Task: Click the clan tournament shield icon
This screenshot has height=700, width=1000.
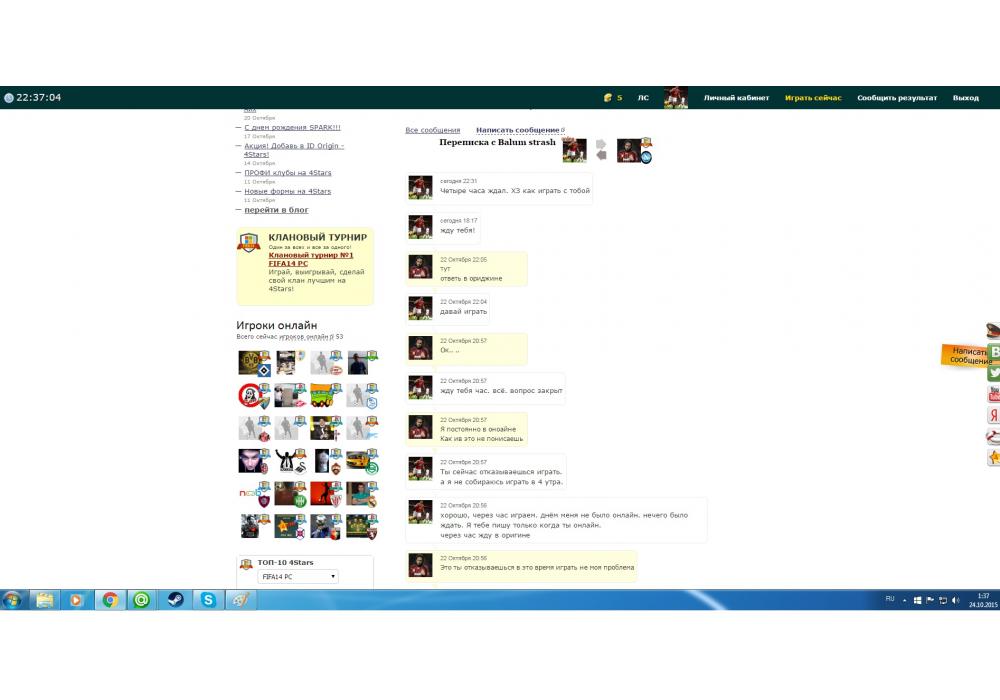Action: (248, 243)
